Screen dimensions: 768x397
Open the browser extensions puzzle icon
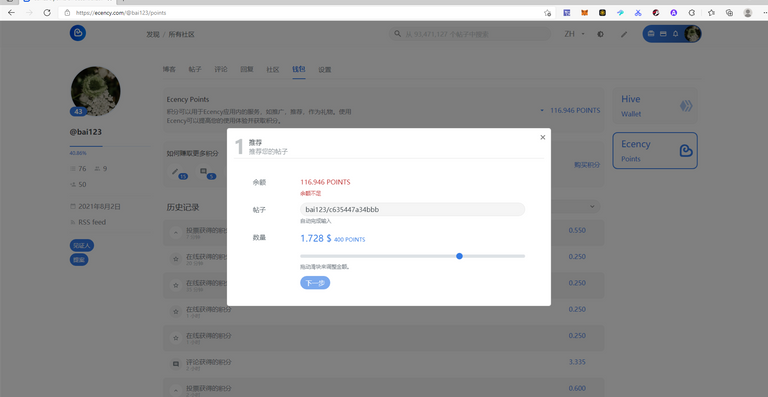(x=692, y=13)
